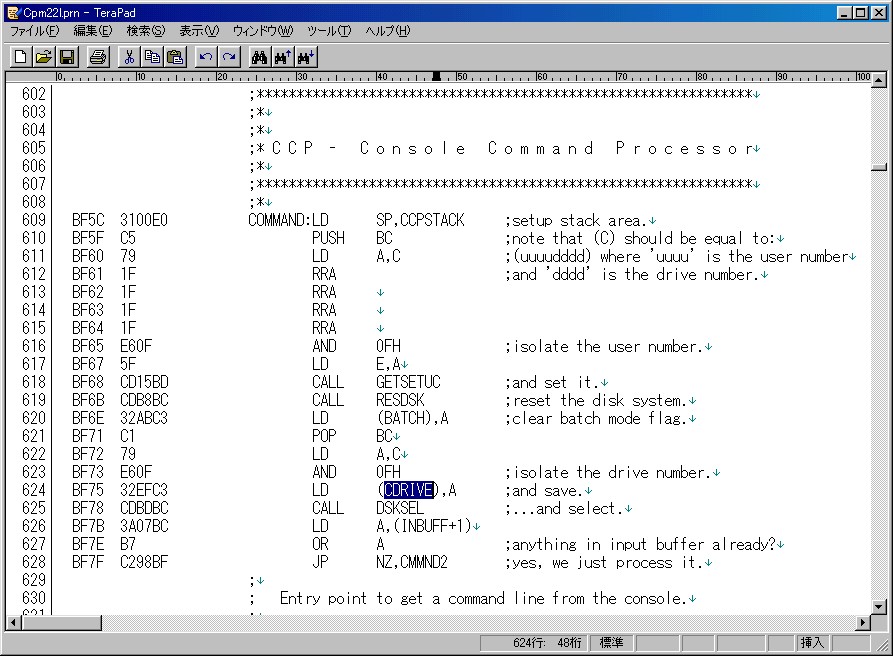This screenshot has width=893, height=656.
Task: Open the ウィンドウ(W) menu
Action: pos(263,31)
